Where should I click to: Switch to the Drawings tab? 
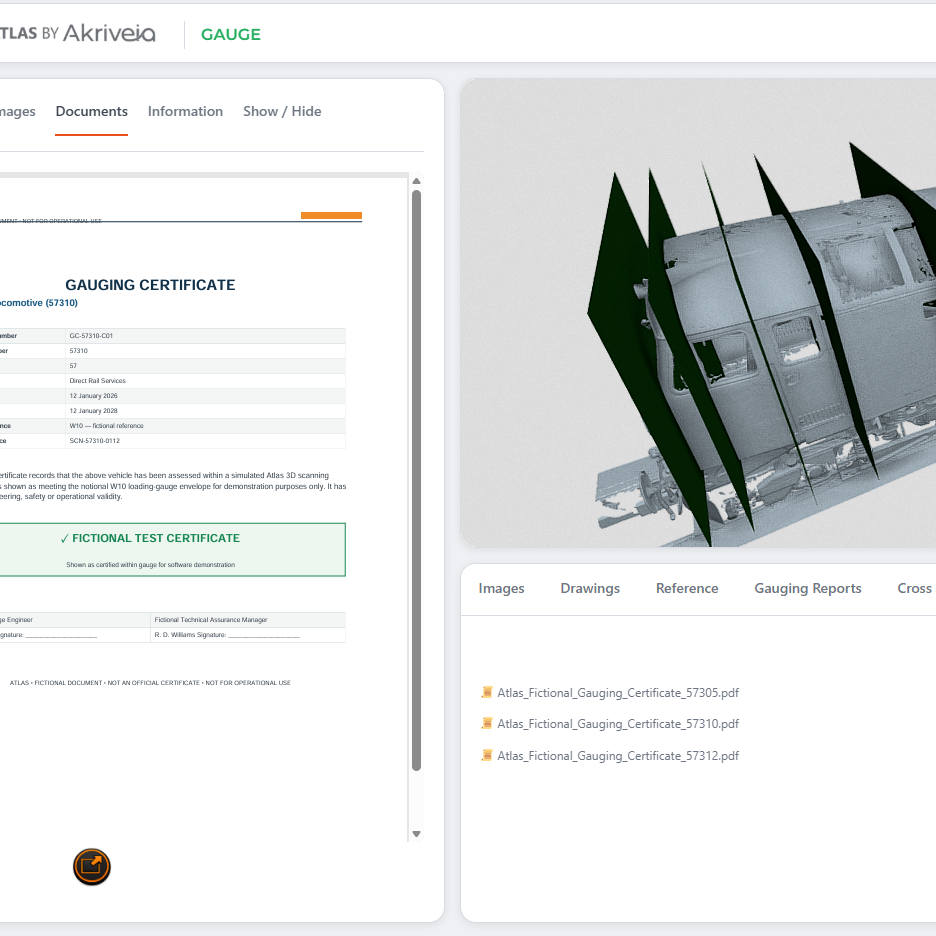pyautogui.click(x=590, y=589)
